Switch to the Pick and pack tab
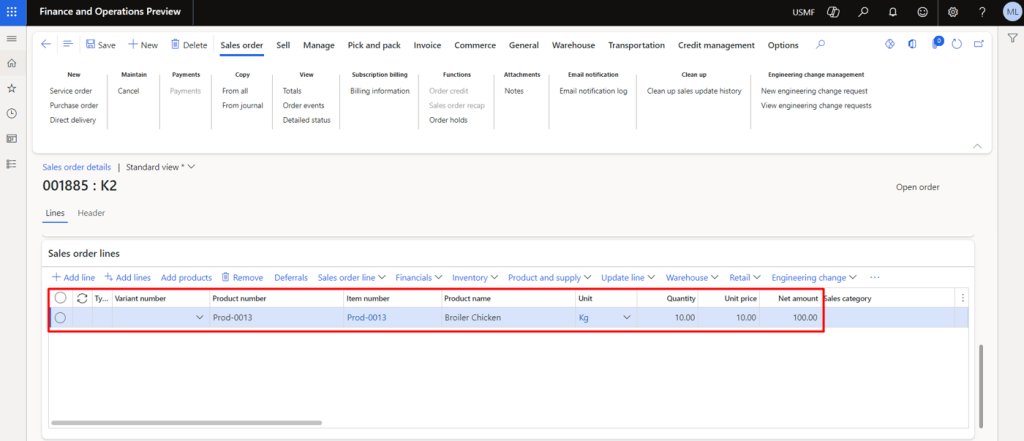The image size is (1024, 441). [374, 45]
